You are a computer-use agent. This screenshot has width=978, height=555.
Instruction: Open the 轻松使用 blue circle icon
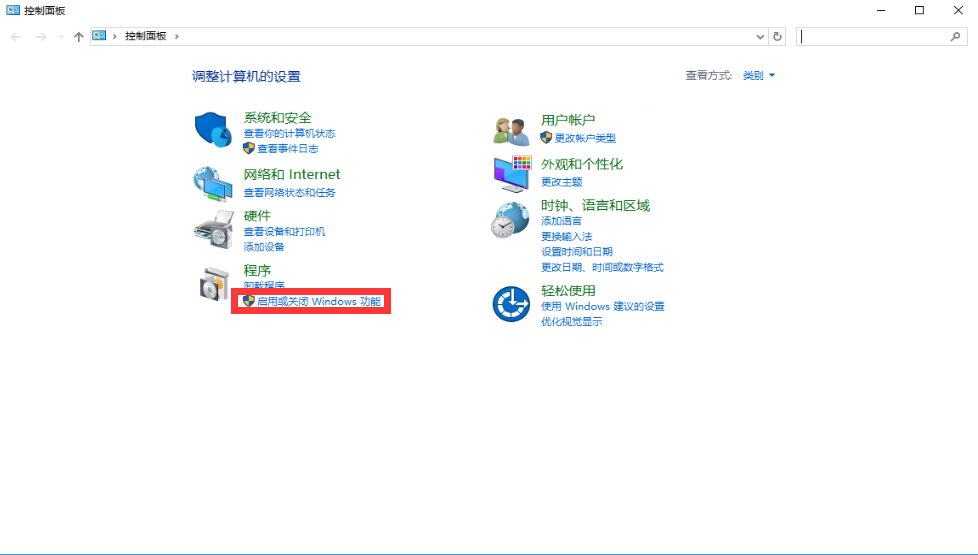click(x=511, y=304)
